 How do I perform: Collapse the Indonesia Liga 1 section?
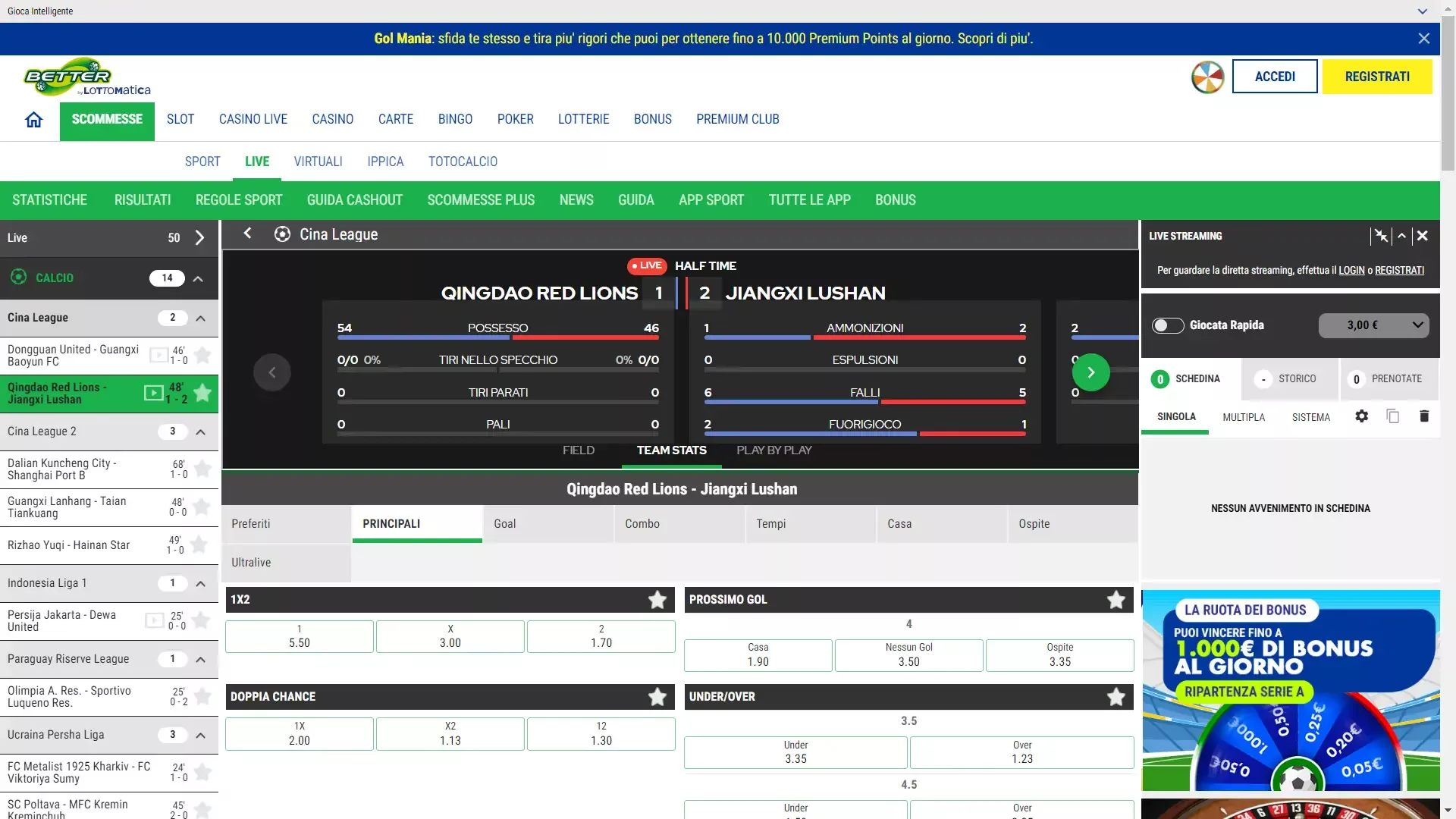[x=200, y=584]
